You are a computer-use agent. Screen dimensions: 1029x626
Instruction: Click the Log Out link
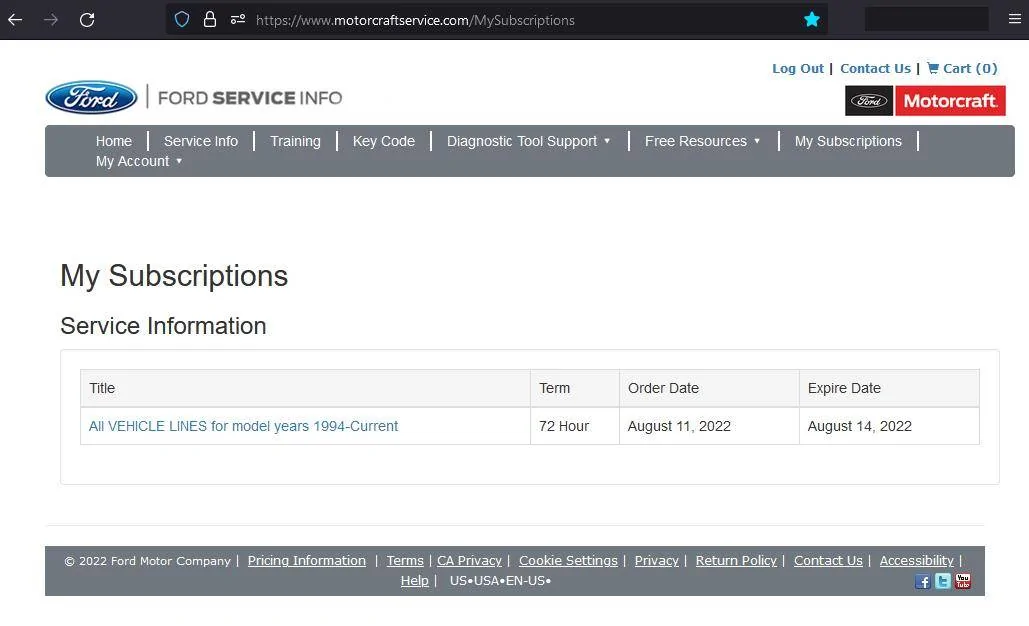coord(797,68)
